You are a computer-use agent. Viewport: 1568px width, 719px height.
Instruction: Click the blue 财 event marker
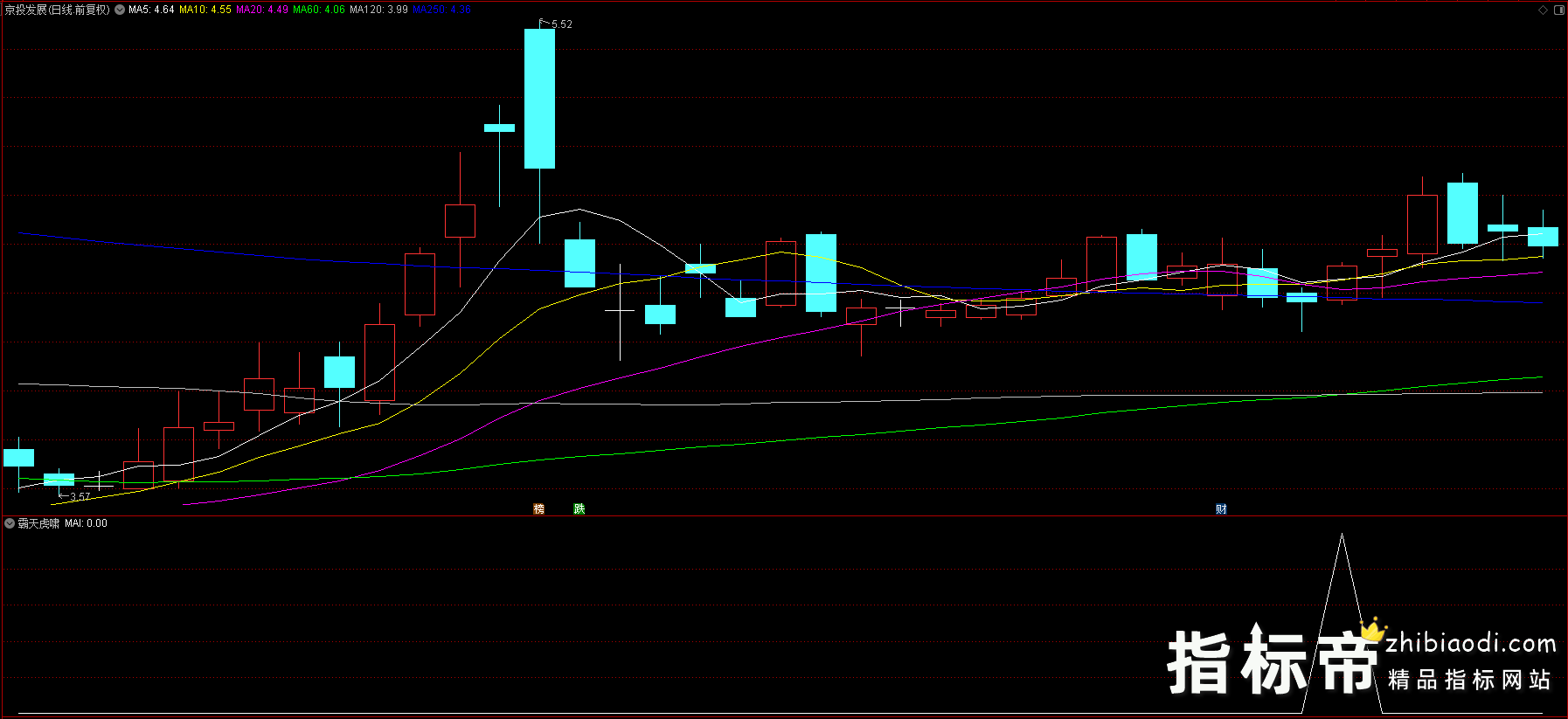(x=1221, y=508)
